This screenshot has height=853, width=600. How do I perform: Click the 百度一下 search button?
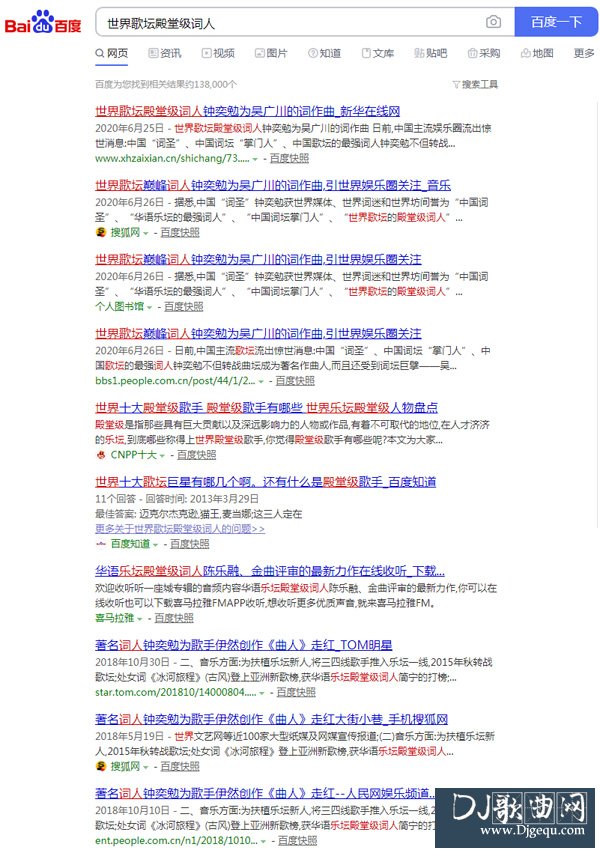click(556, 22)
